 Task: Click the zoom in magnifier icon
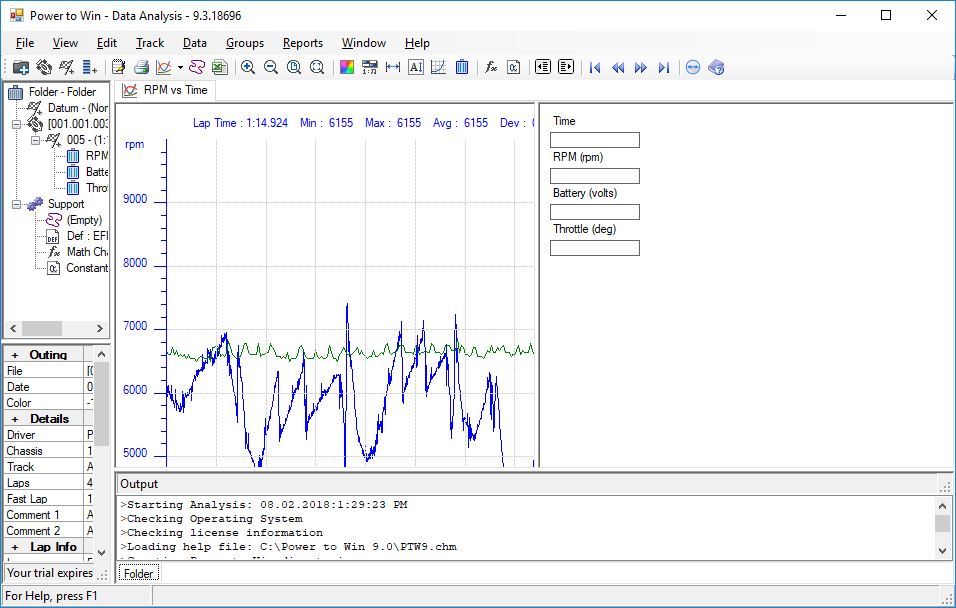tap(248, 67)
